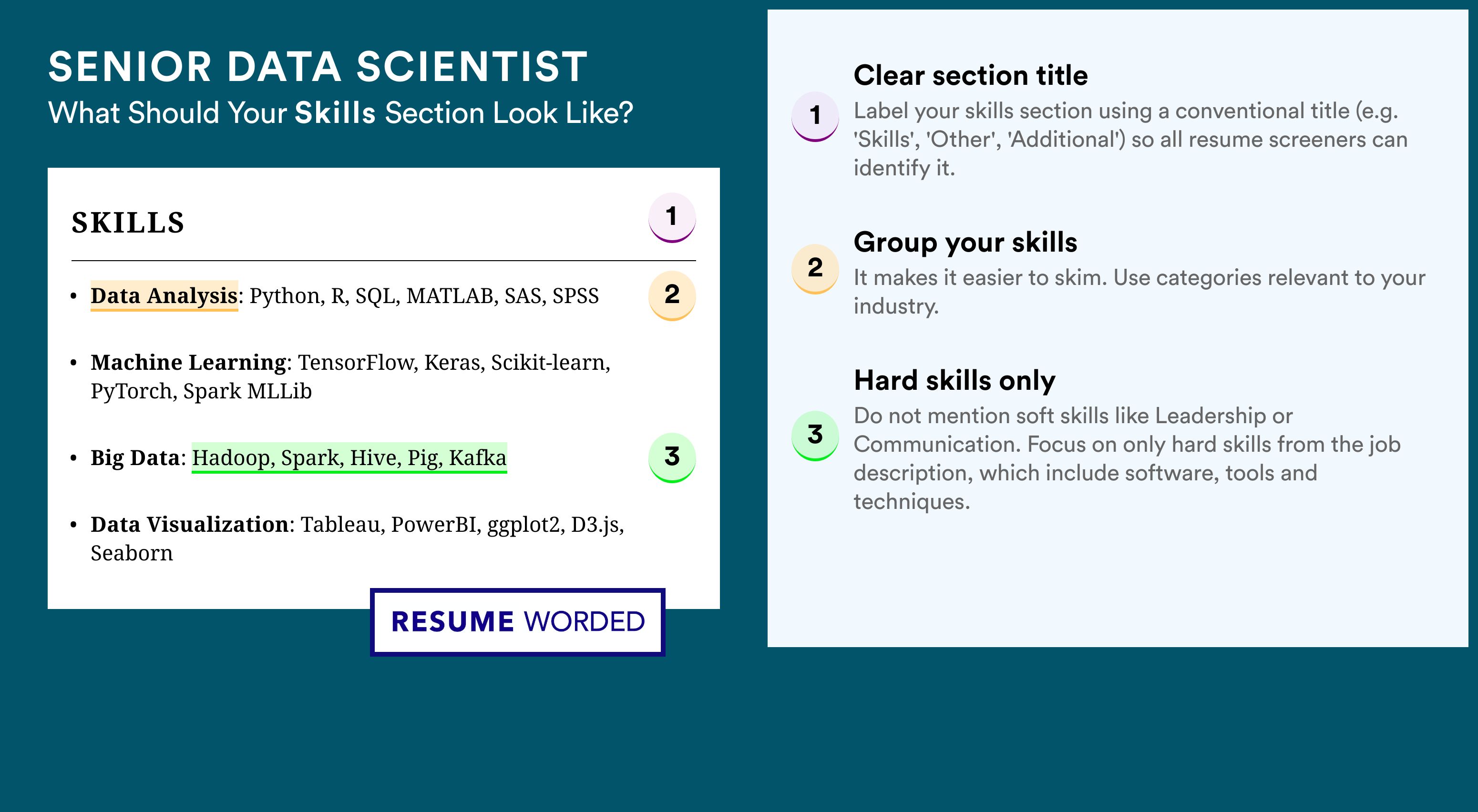The width and height of the screenshot is (1478, 812).
Task: Click badge 2 next to Group your skills
Action: 815,268
